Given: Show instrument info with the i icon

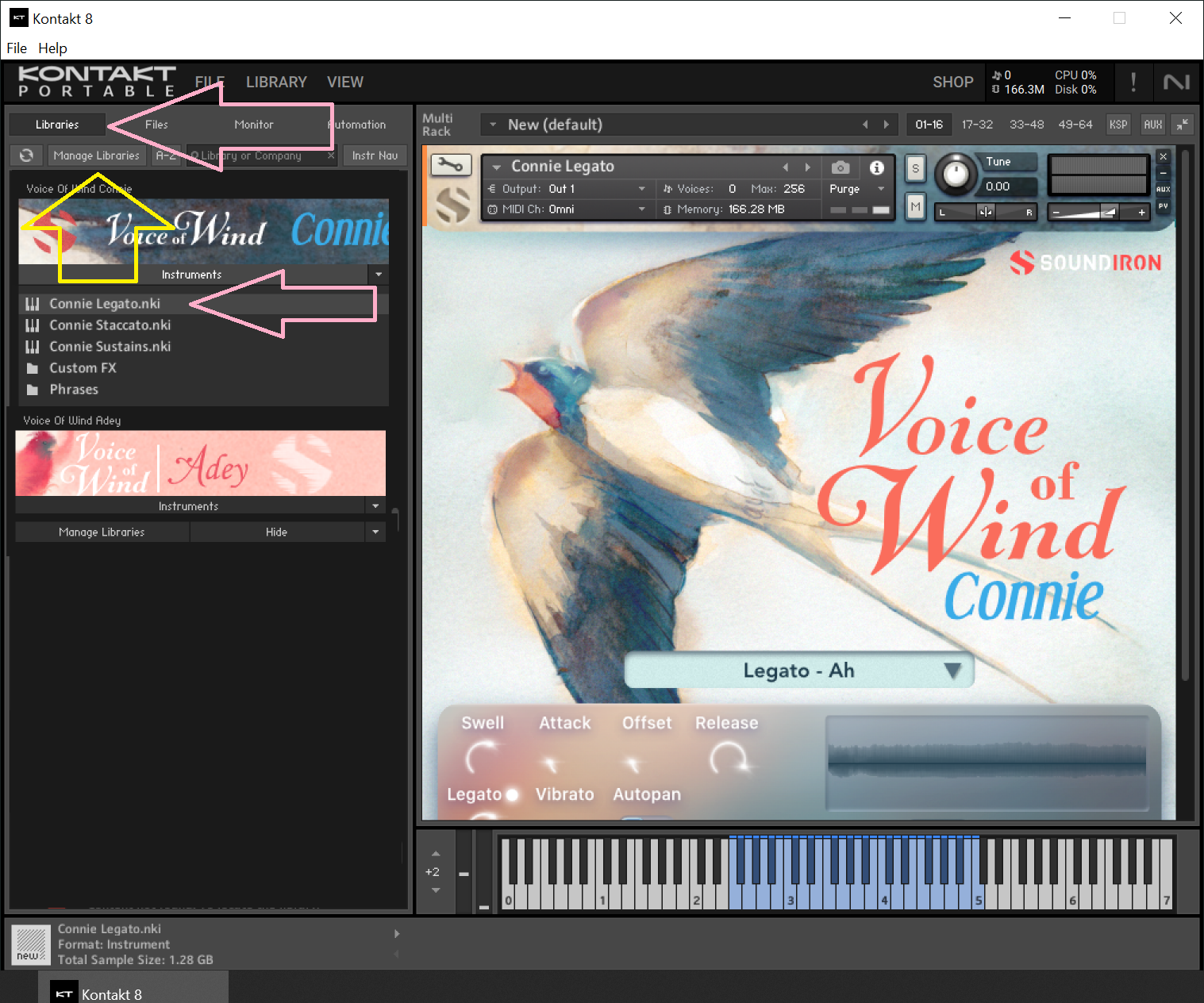Looking at the screenshot, I should click(876, 167).
